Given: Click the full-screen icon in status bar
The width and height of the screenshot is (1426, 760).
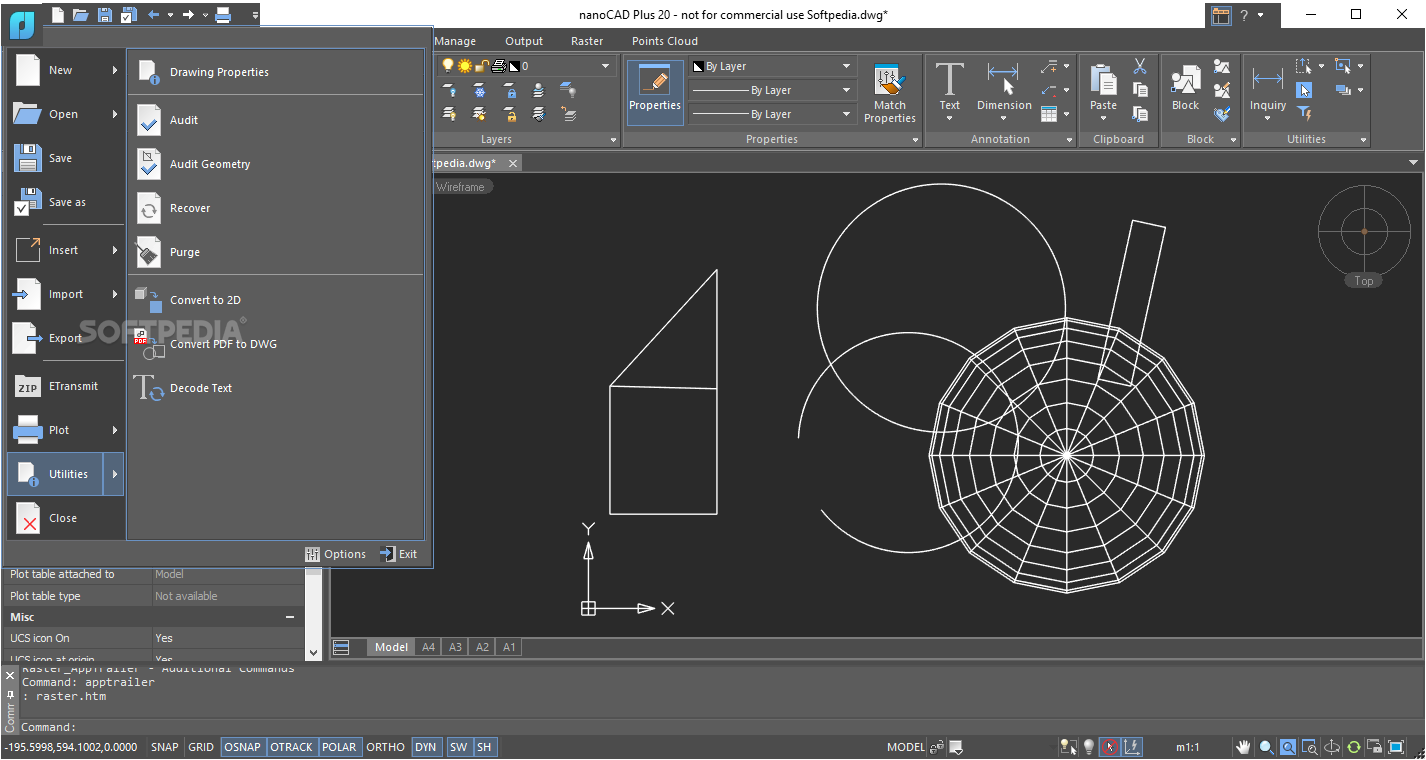Looking at the screenshot, I should (x=1398, y=747).
